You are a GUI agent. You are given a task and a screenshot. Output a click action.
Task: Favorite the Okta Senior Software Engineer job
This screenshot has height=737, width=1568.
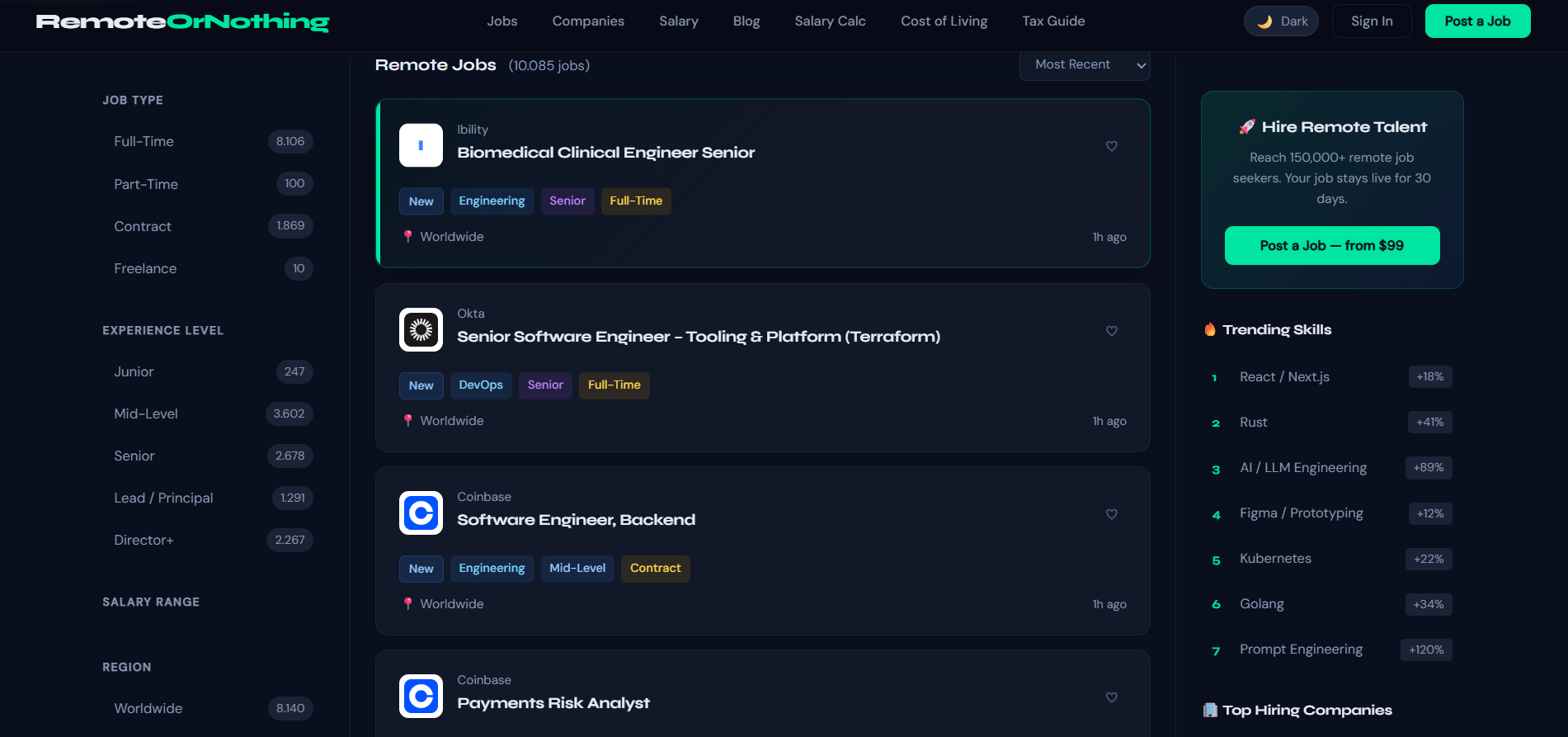pyautogui.click(x=1111, y=331)
